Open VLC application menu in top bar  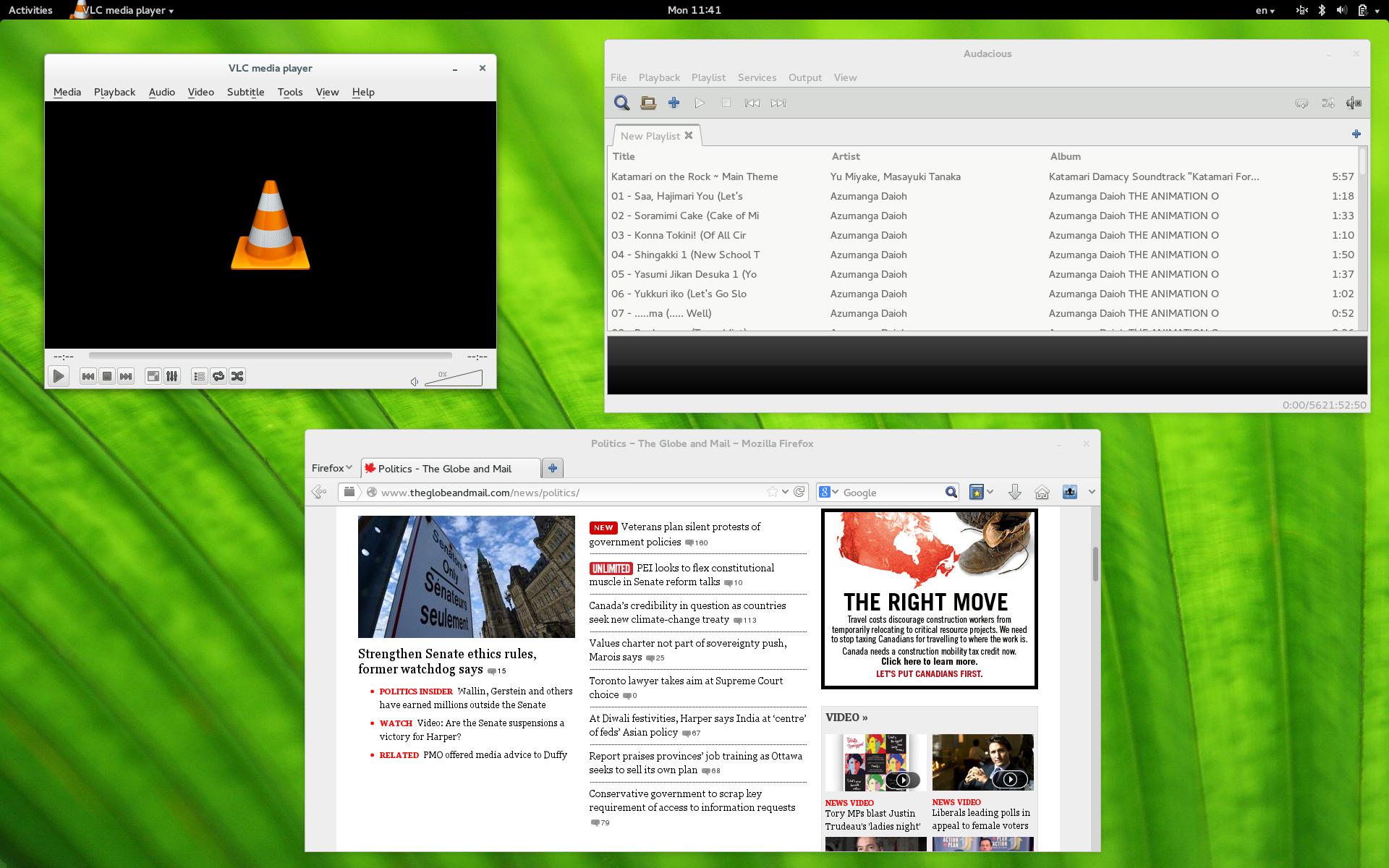[123, 10]
